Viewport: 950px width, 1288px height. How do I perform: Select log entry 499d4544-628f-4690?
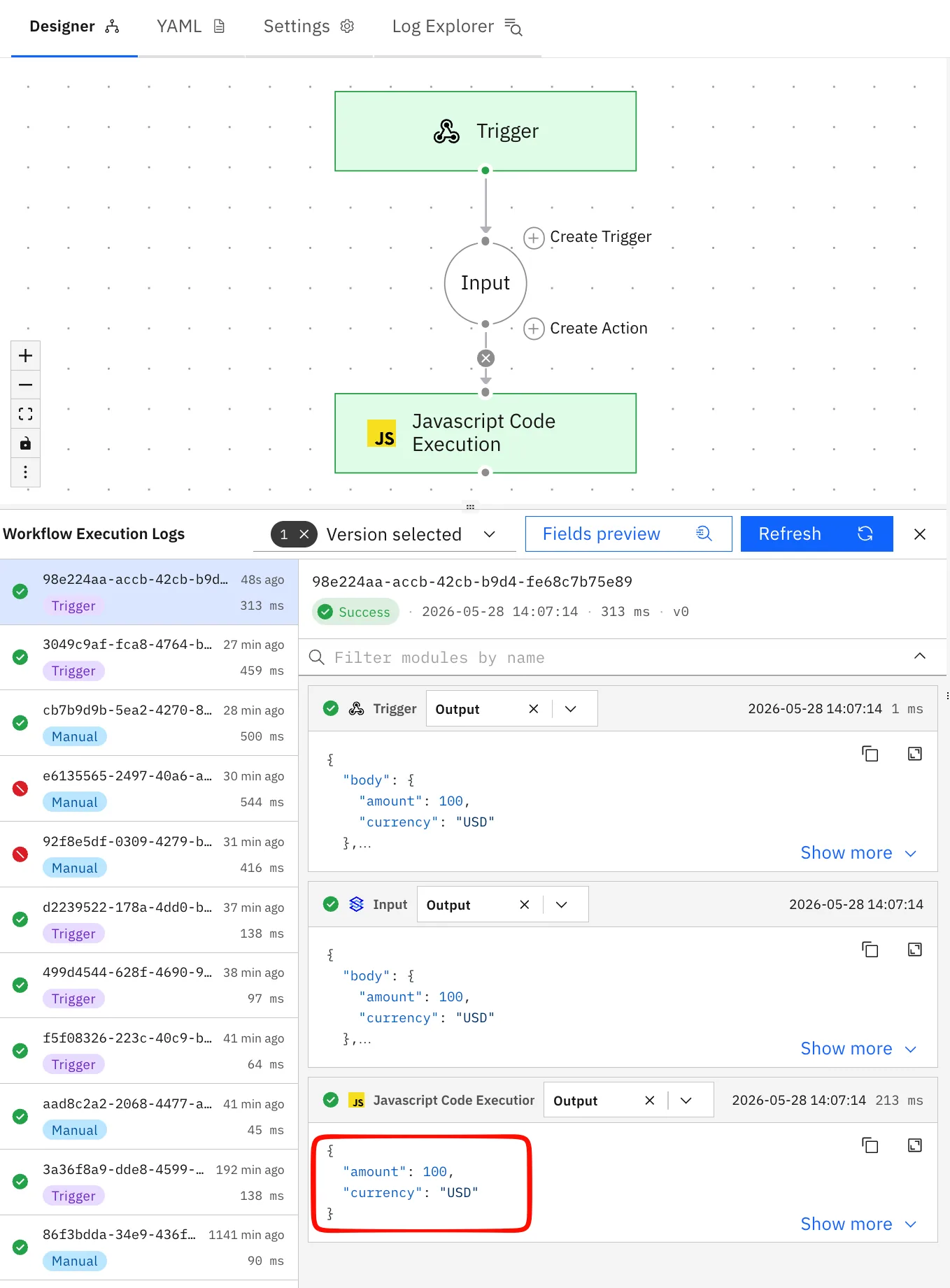[x=149, y=985]
